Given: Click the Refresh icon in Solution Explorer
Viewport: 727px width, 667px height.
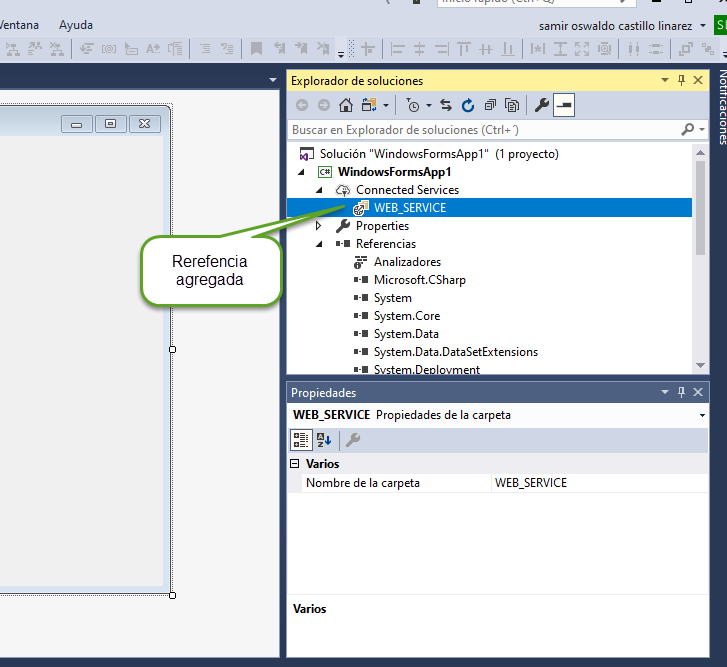Looking at the screenshot, I should pos(467,105).
